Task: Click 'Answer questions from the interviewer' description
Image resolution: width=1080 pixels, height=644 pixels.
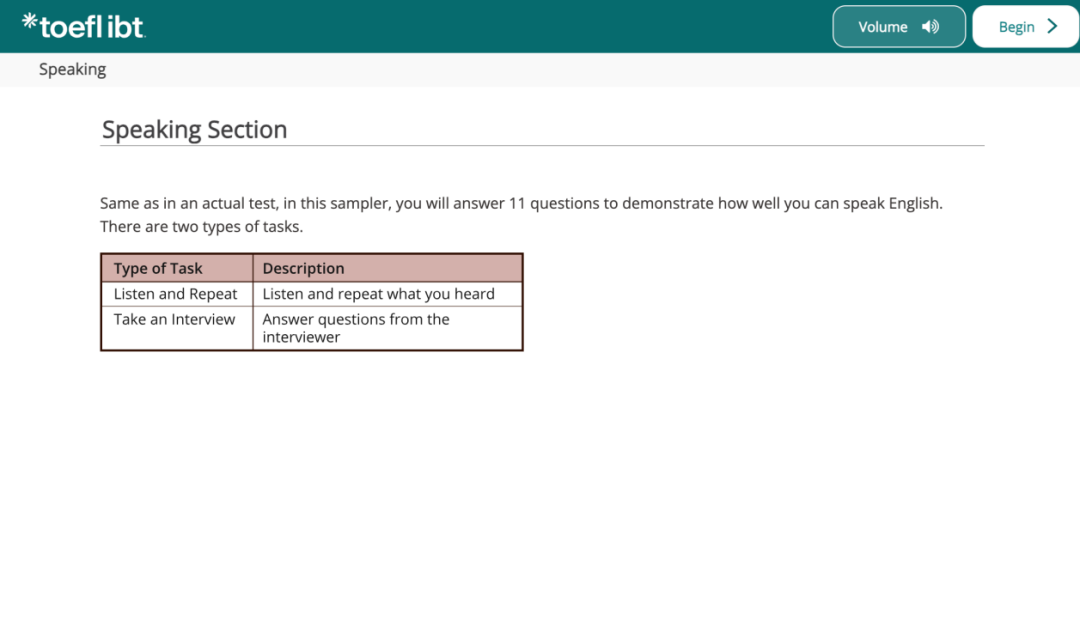Action: click(x=355, y=328)
